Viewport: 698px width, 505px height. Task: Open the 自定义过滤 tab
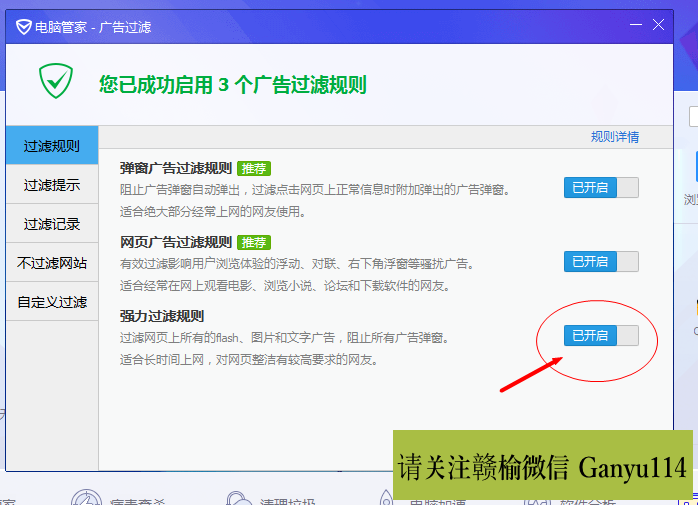pos(52,302)
